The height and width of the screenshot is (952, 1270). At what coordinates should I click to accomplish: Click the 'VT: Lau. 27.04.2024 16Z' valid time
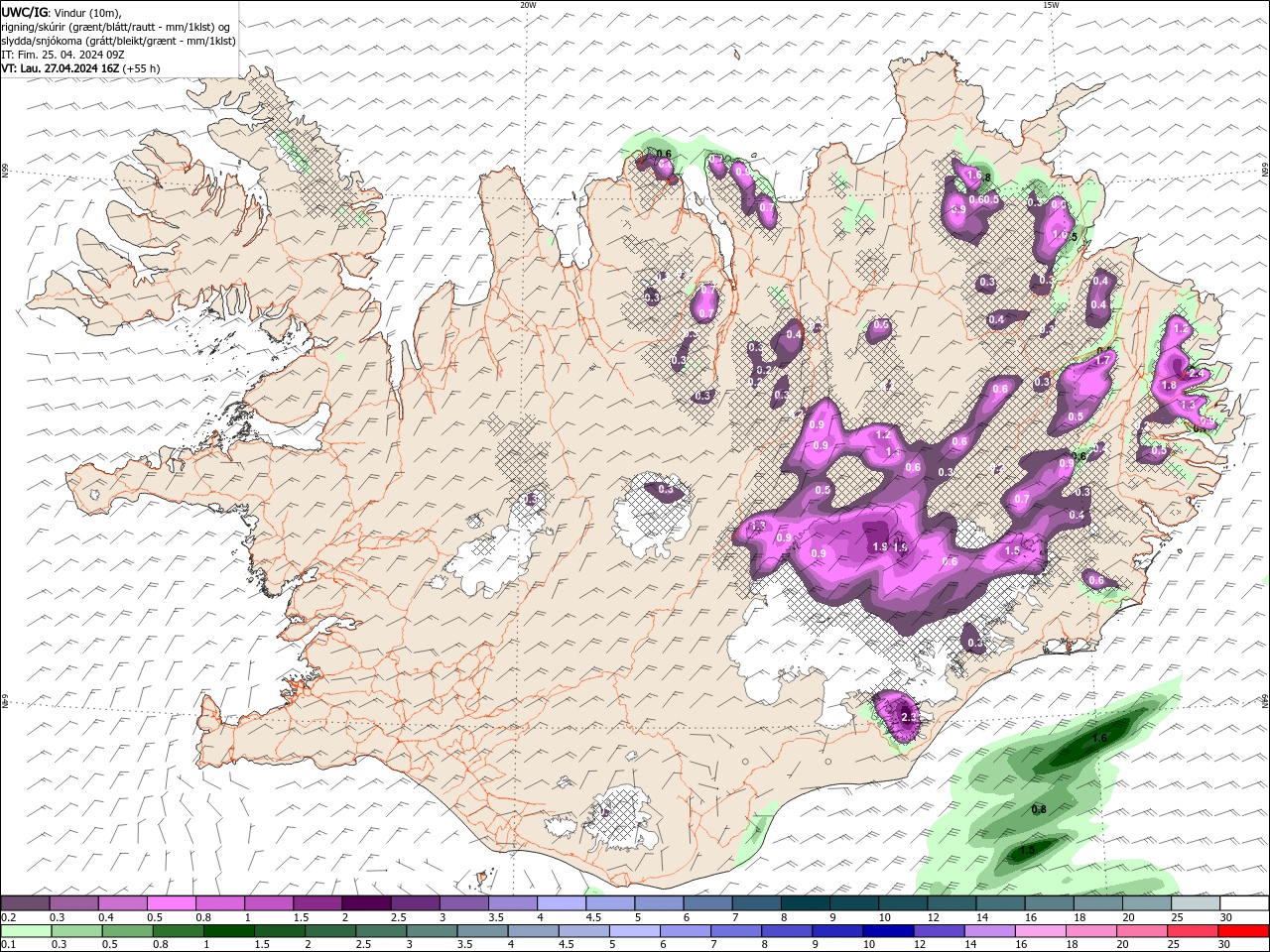point(61,68)
